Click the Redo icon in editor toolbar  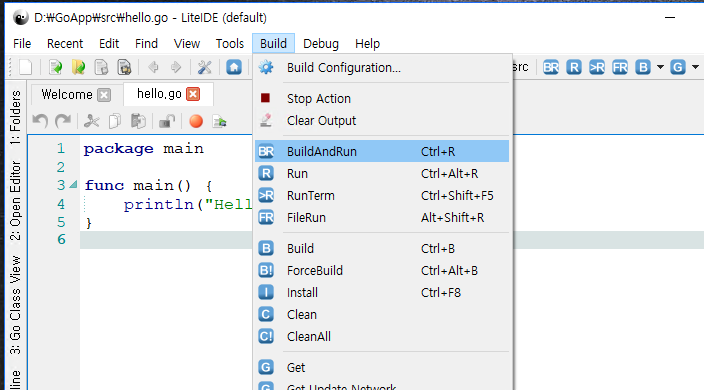(63, 121)
